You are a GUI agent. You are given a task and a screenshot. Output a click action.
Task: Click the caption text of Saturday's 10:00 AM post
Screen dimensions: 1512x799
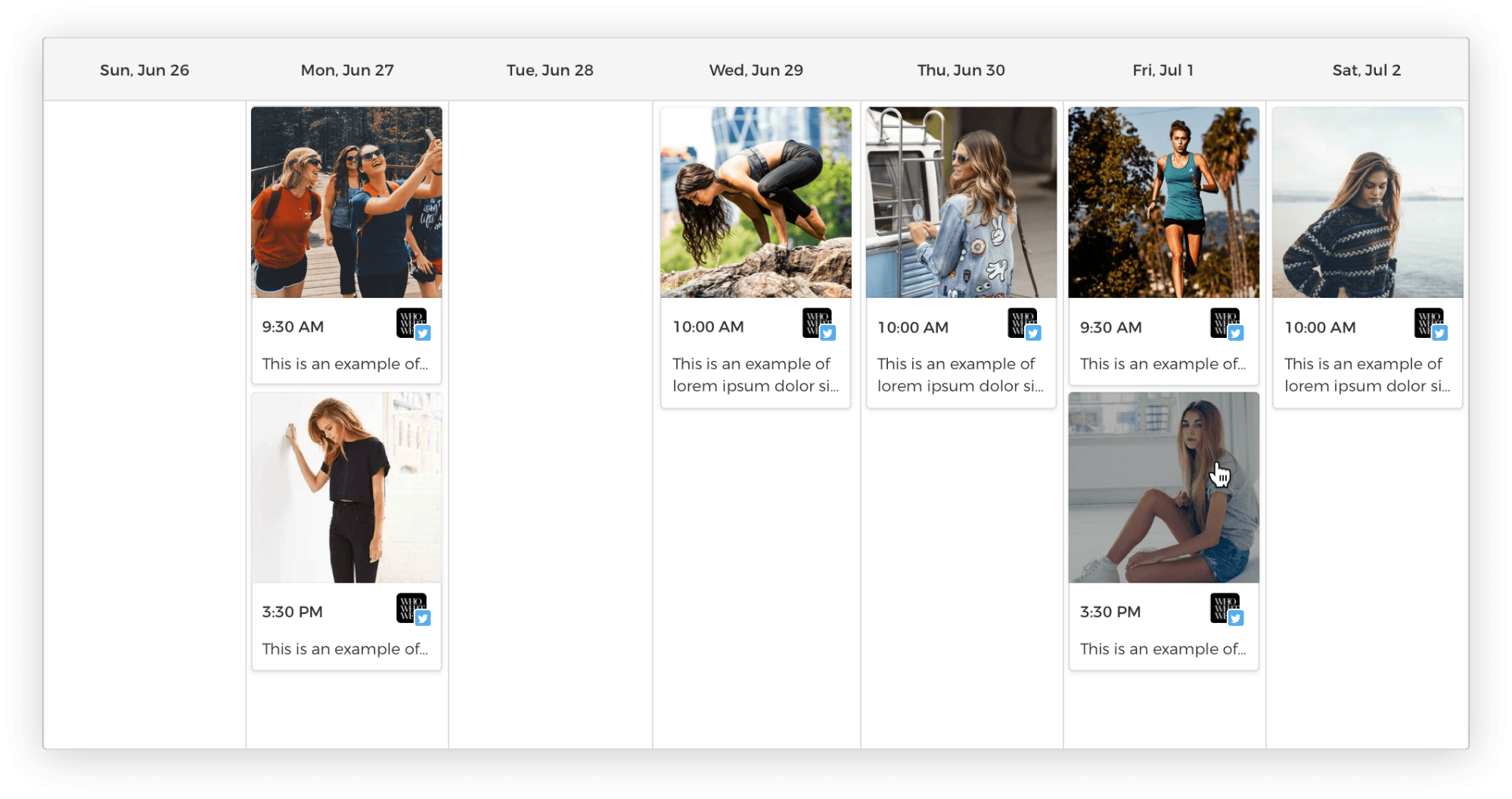point(1368,375)
